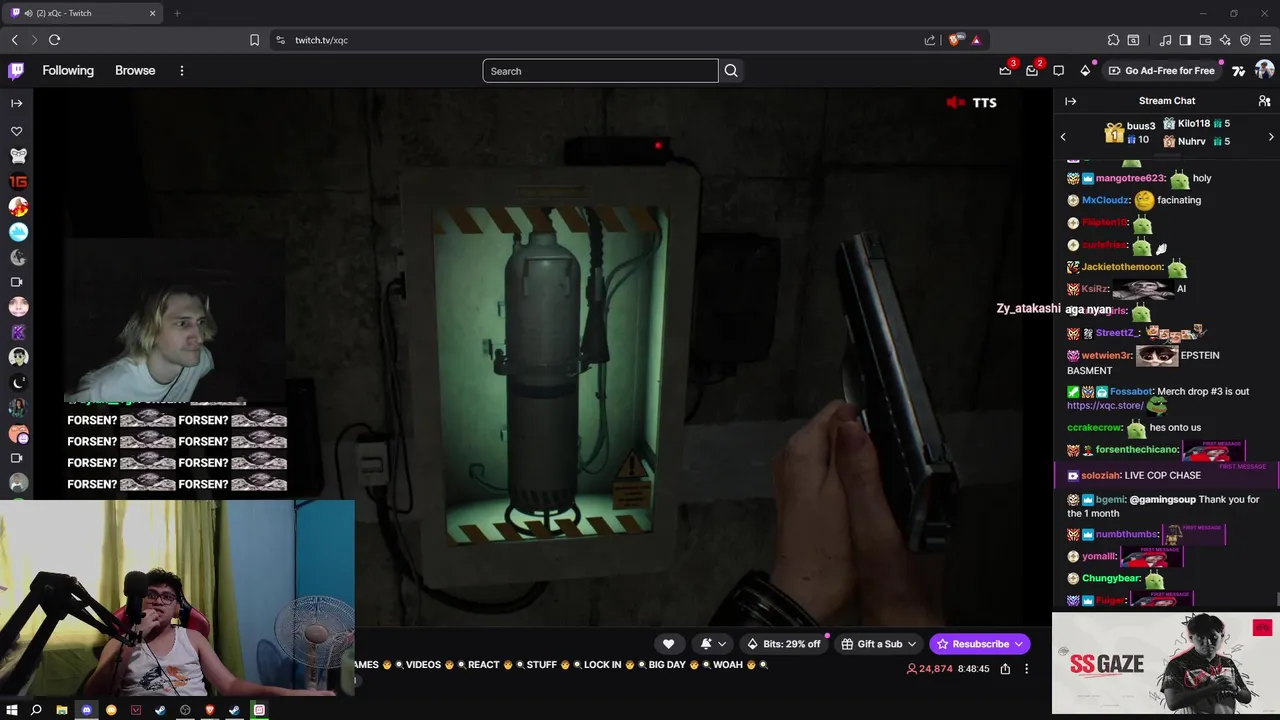Show previous gift leaderboard entries
Viewport: 1280px width, 720px height.
coord(1063,137)
